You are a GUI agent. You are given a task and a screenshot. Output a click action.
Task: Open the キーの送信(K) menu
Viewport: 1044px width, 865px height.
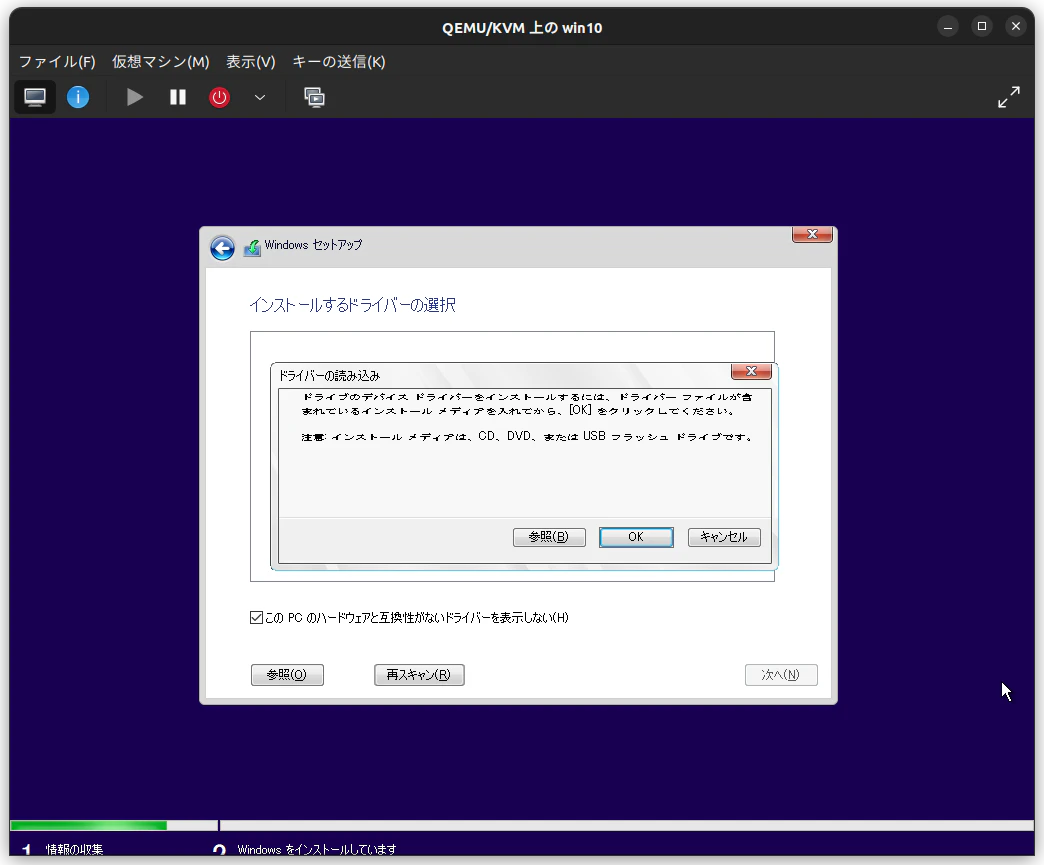[x=339, y=62]
